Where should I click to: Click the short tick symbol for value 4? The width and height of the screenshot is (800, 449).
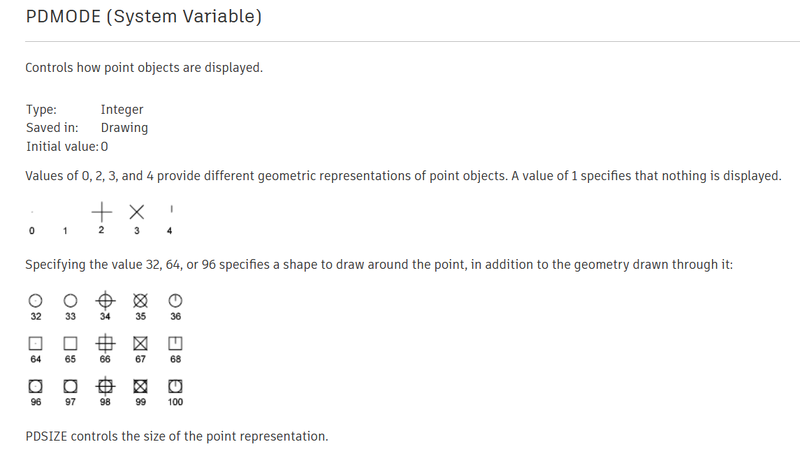[173, 209]
